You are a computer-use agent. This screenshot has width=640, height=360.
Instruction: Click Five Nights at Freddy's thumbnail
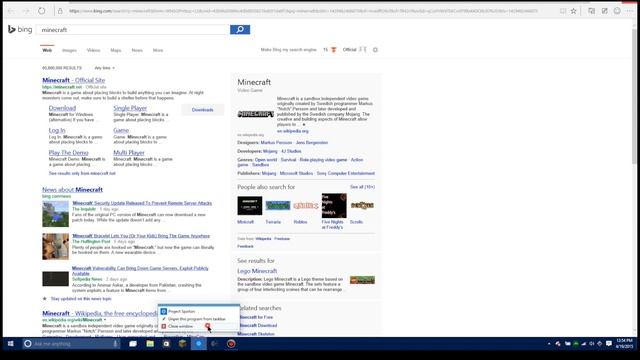(x=333, y=205)
